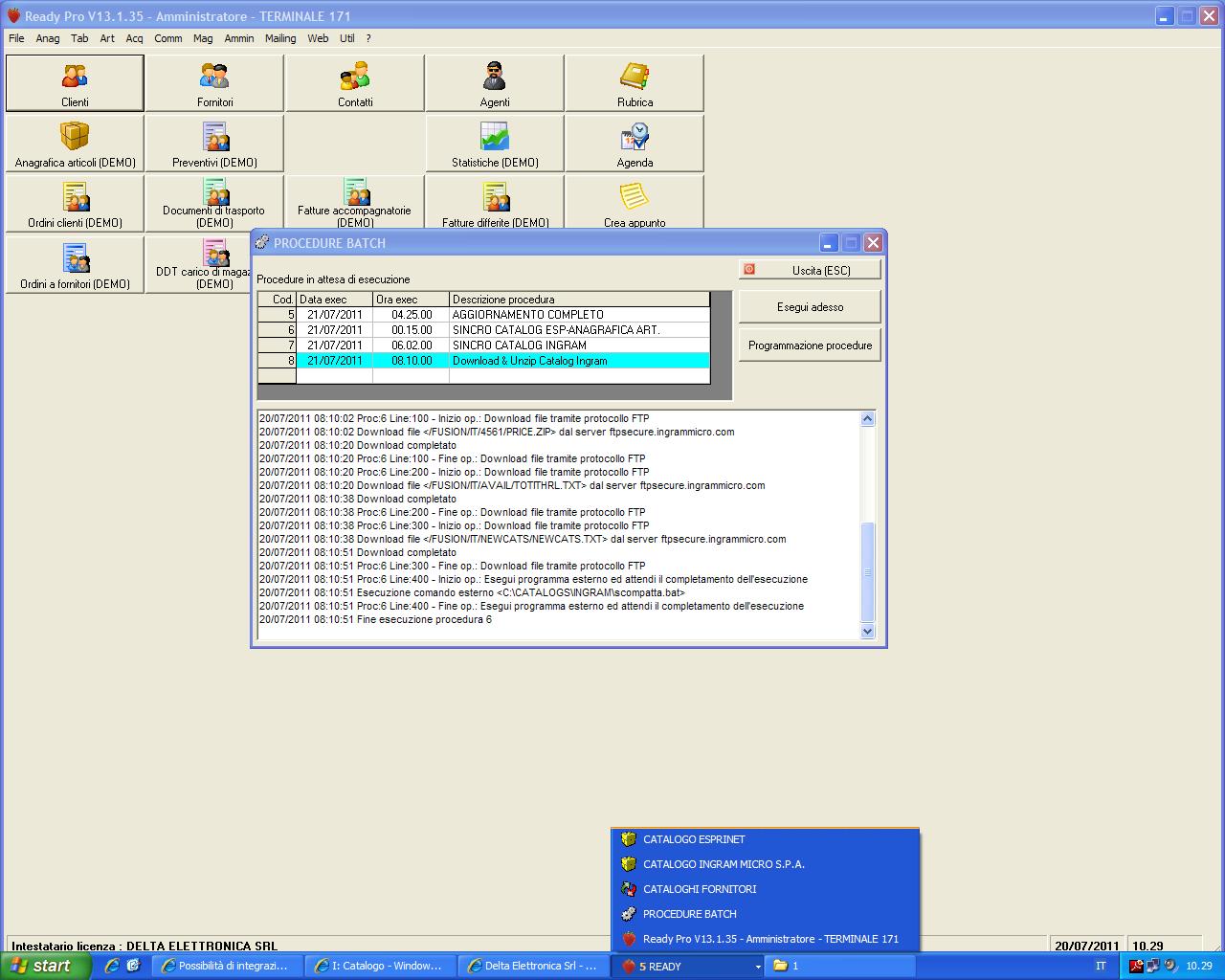Open the Fornitori module icon

tap(214, 83)
